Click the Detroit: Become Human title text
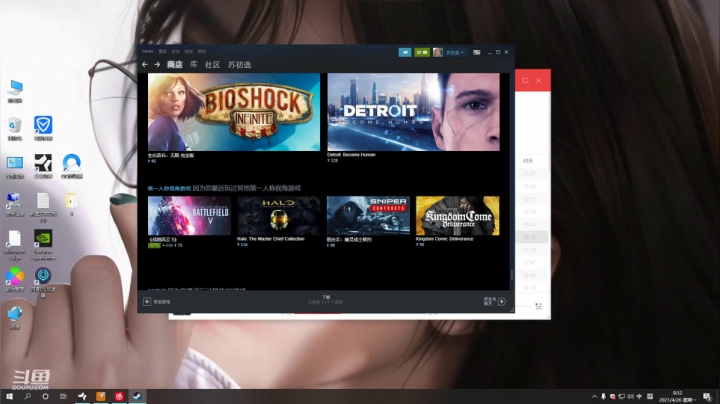The image size is (720, 404). pyautogui.click(x=351, y=155)
